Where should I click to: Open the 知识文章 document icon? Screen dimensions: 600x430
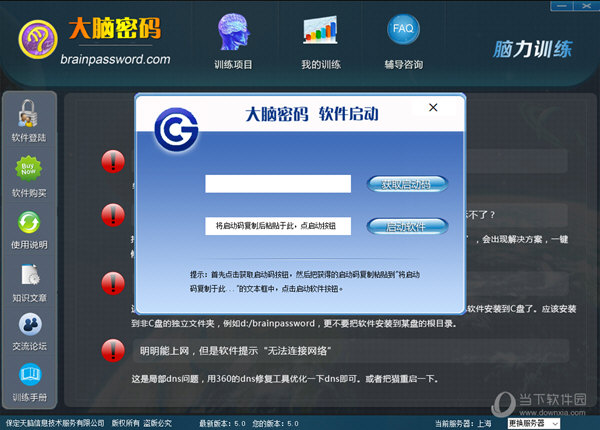[x=30, y=274]
